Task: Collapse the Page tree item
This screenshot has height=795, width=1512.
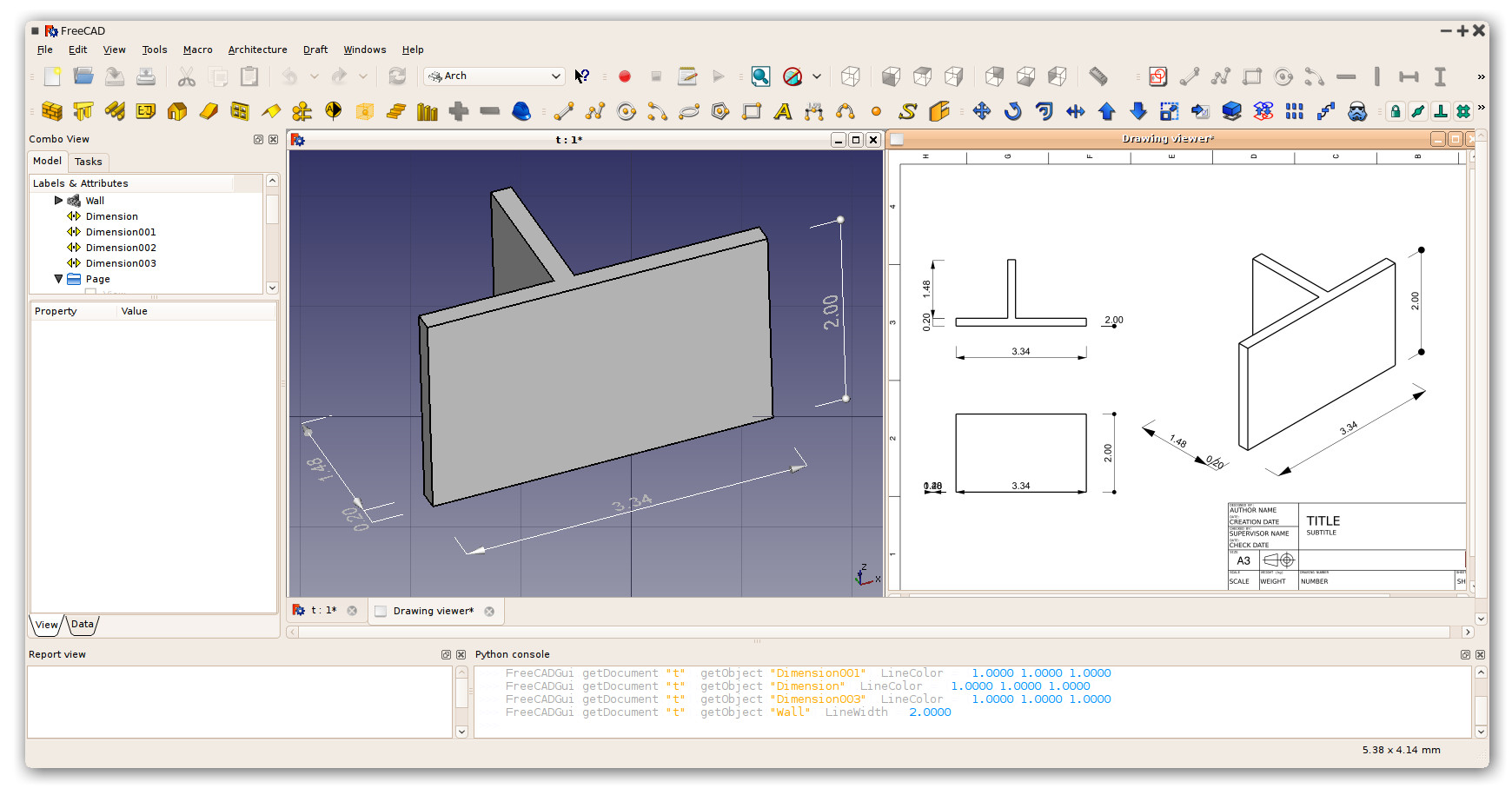Action: [x=59, y=279]
